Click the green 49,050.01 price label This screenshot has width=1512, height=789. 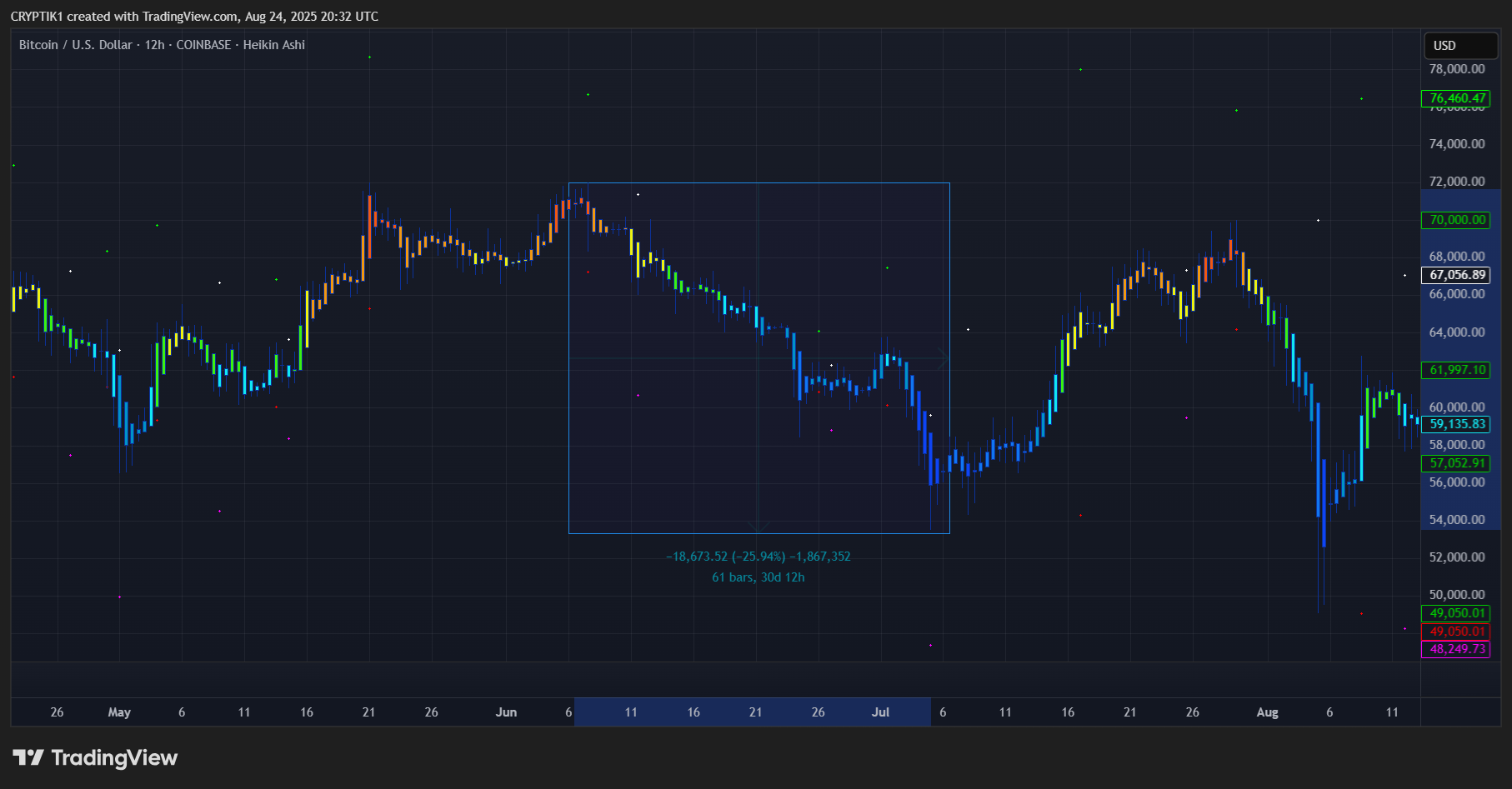pos(1456,613)
